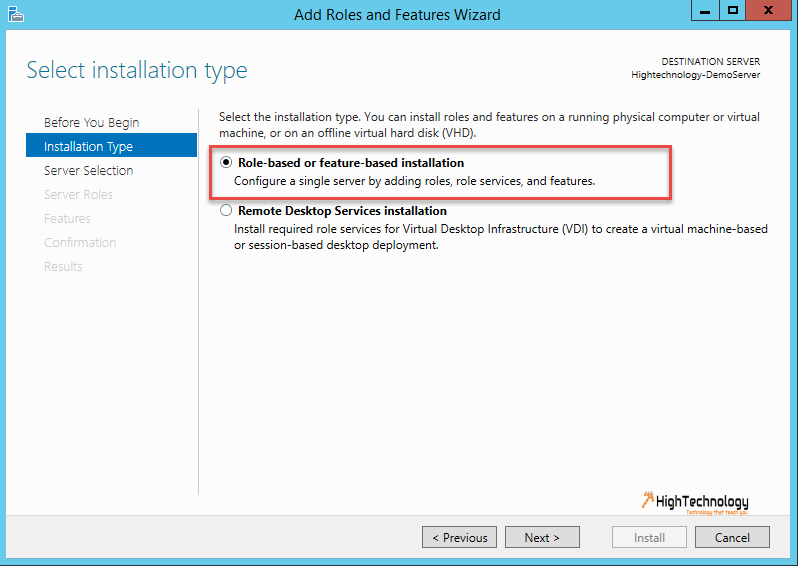Minimize the wizard window
This screenshot has width=798, height=566.
pos(705,10)
